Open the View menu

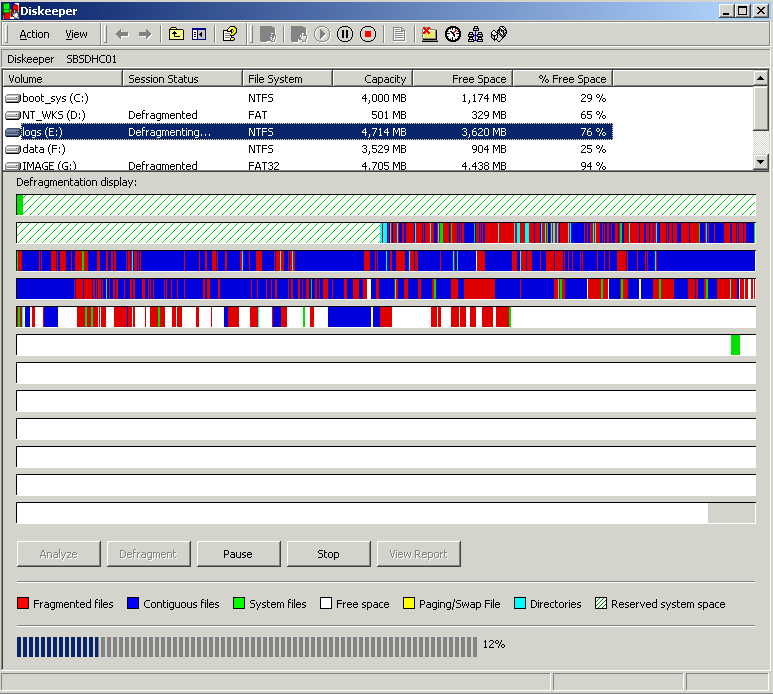pyautogui.click(x=76, y=35)
